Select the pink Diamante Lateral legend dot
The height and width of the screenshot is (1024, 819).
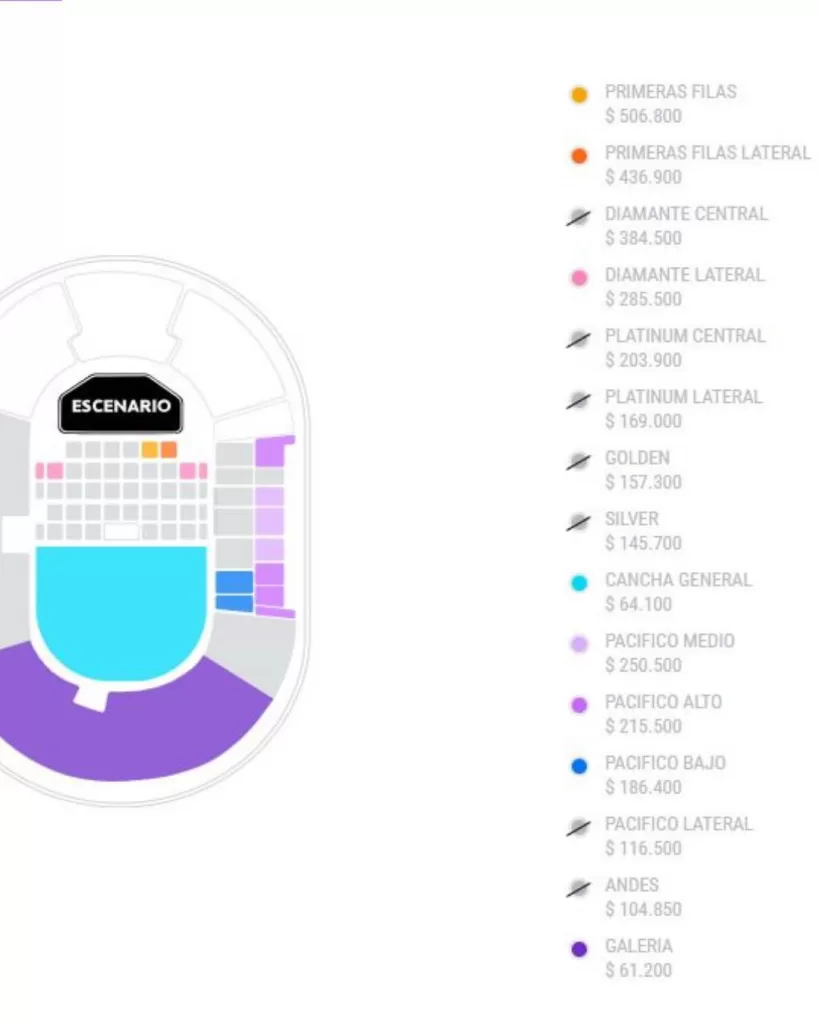coord(579,278)
